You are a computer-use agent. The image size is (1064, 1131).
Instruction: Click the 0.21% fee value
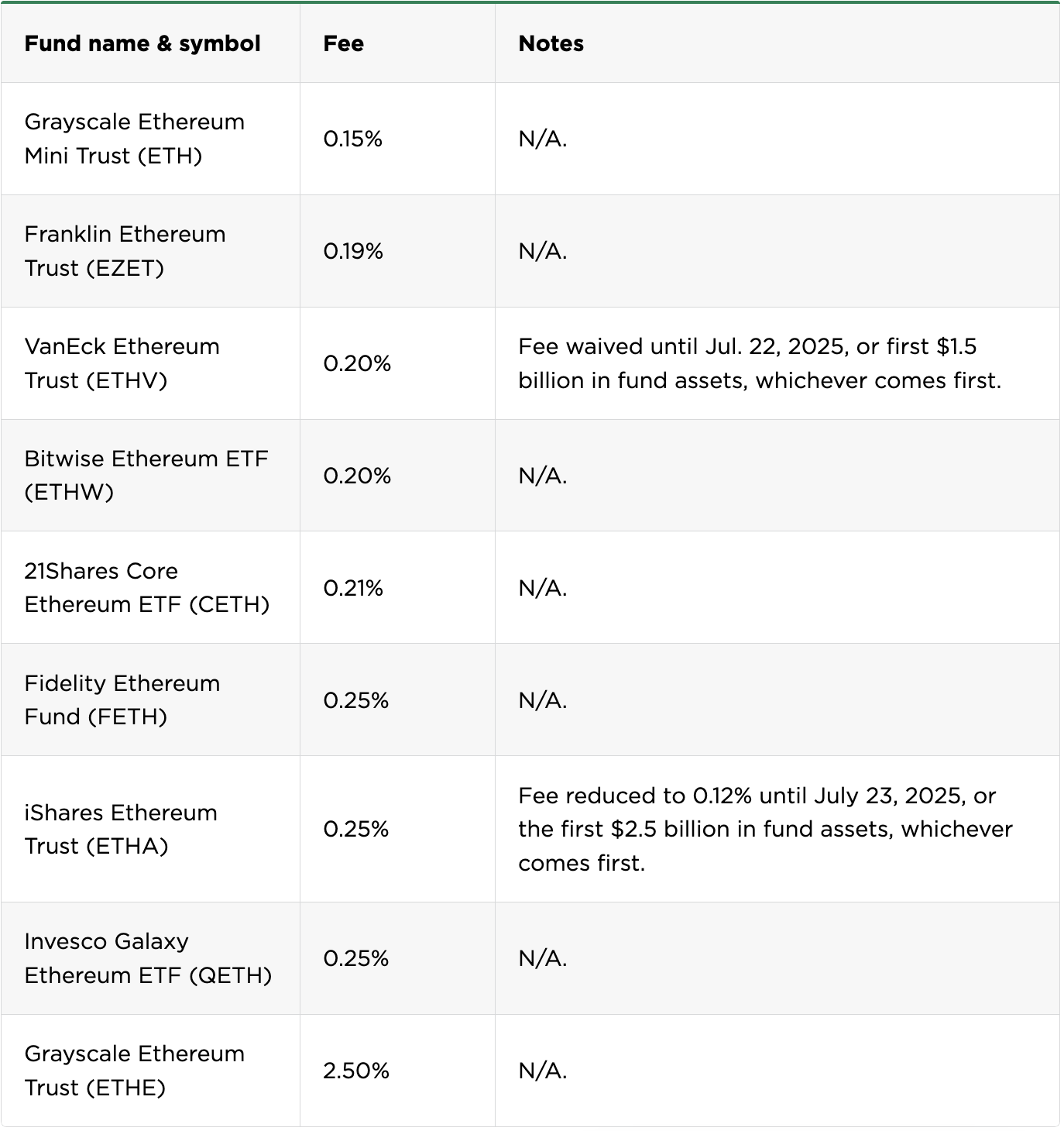353,588
